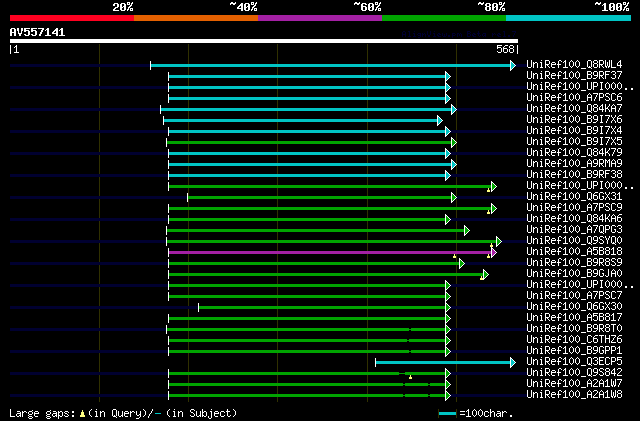Open the UniRef100_Q6GX31 hit label

pos(574,196)
